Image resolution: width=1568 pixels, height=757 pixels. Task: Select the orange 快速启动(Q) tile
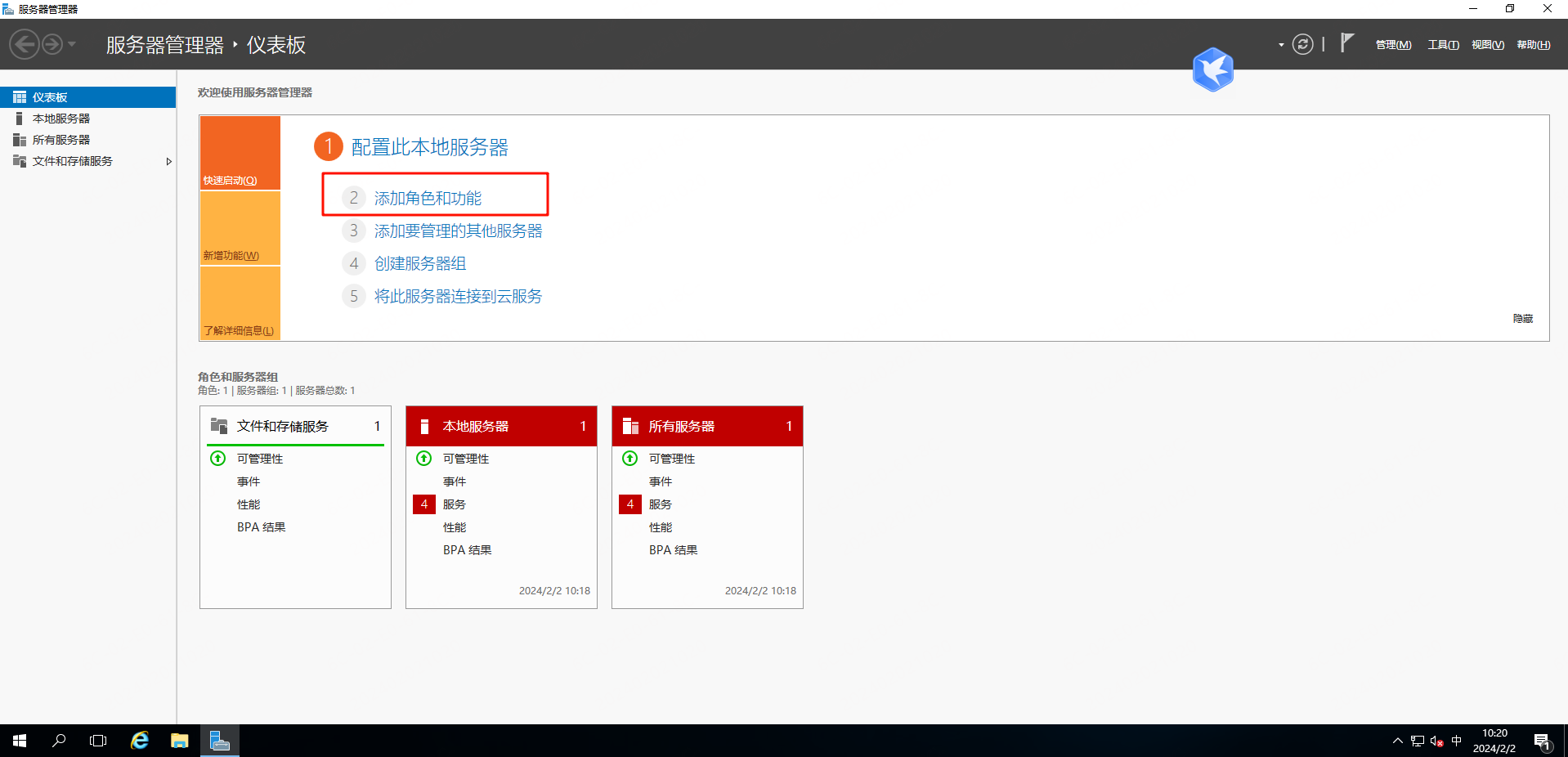tap(240, 153)
